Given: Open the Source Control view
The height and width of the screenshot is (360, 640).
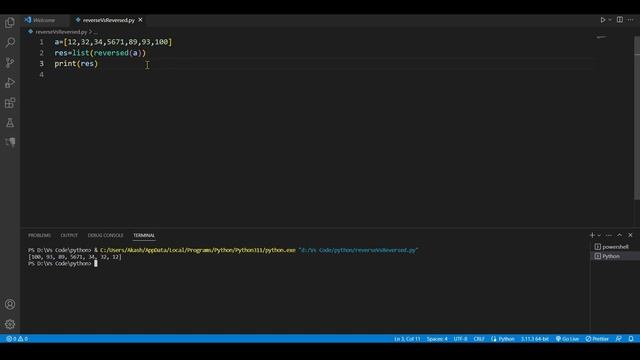Looking at the screenshot, I should pos(10,62).
